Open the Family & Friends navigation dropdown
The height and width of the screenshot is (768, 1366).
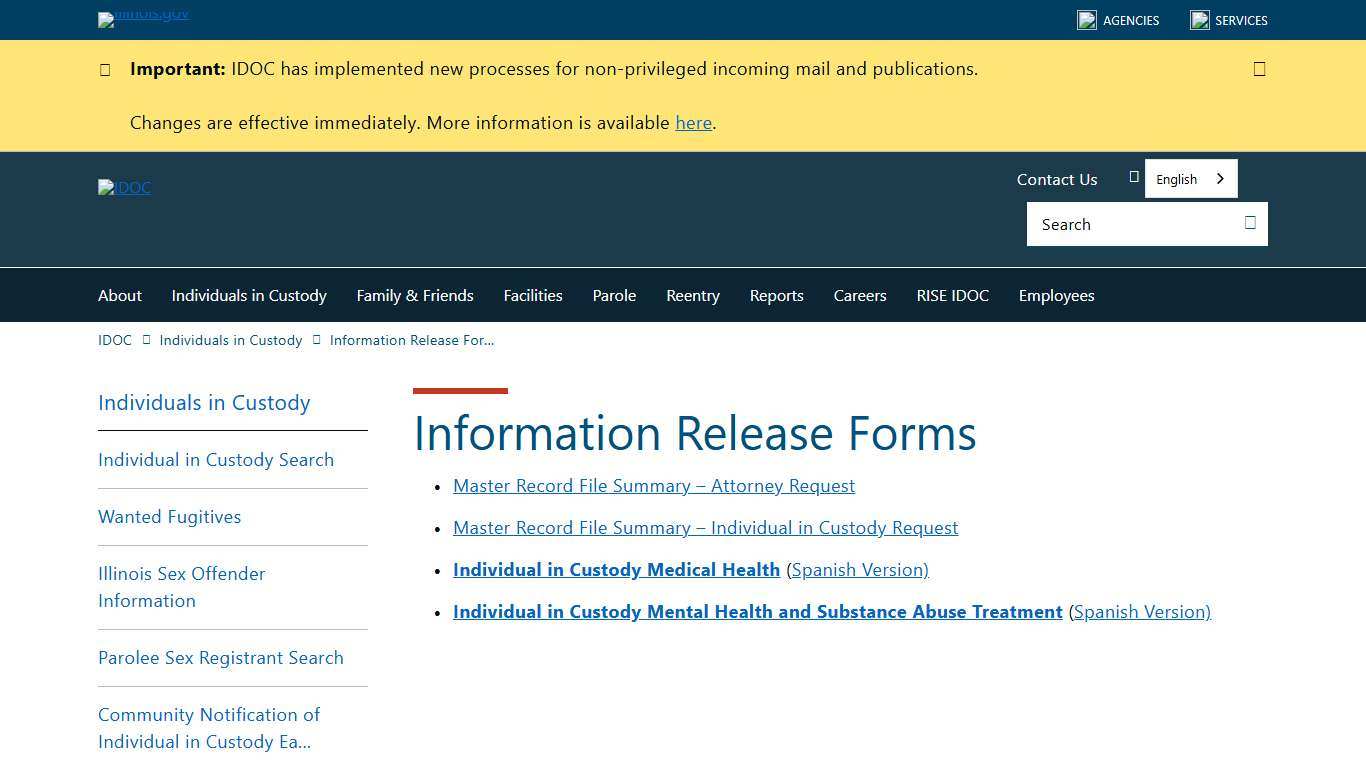415,295
